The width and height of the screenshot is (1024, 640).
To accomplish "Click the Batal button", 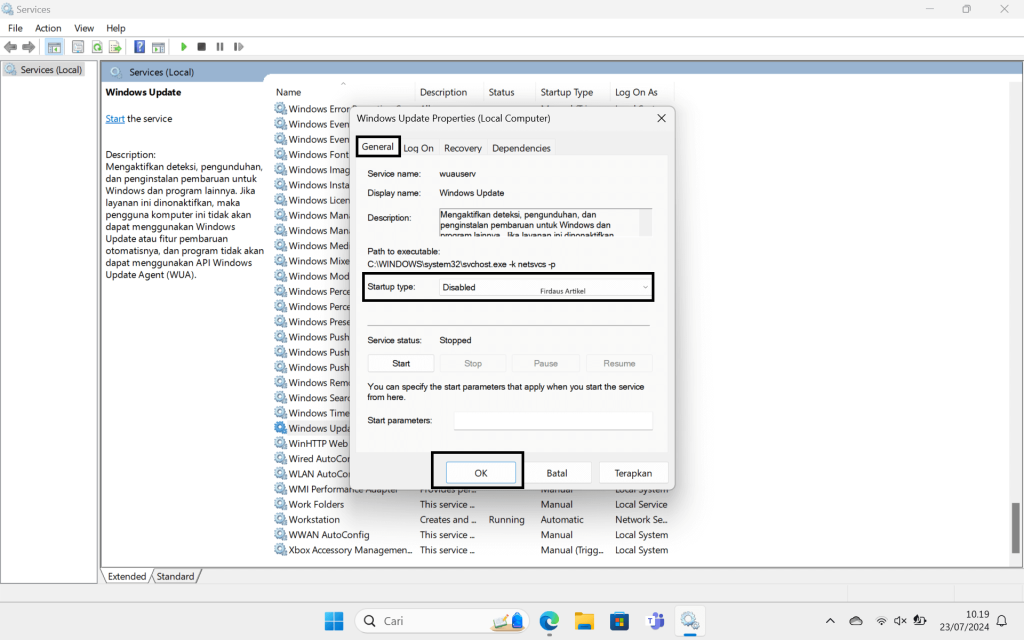I will [x=556, y=473].
